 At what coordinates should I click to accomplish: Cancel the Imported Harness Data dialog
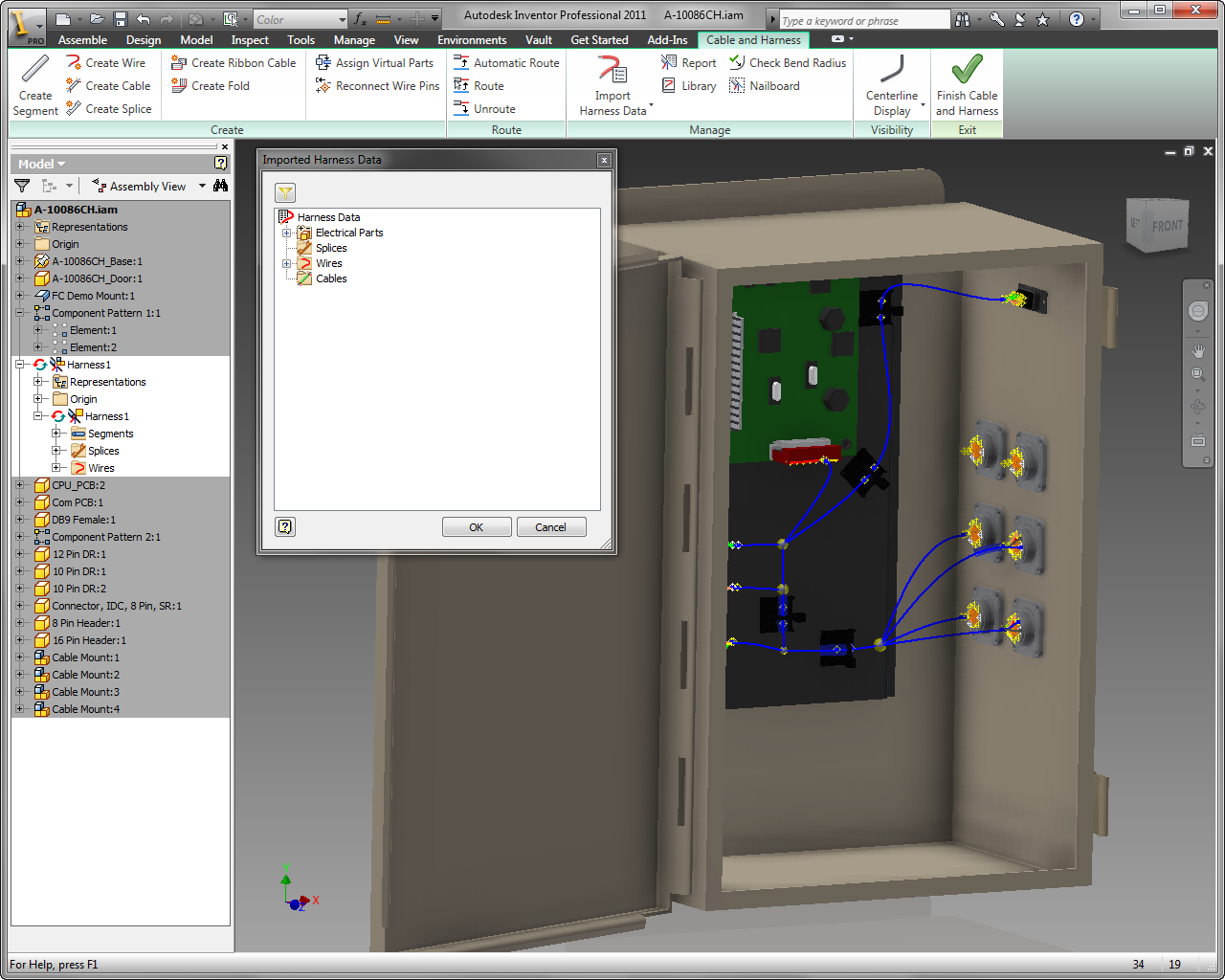pyautogui.click(x=551, y=526)
